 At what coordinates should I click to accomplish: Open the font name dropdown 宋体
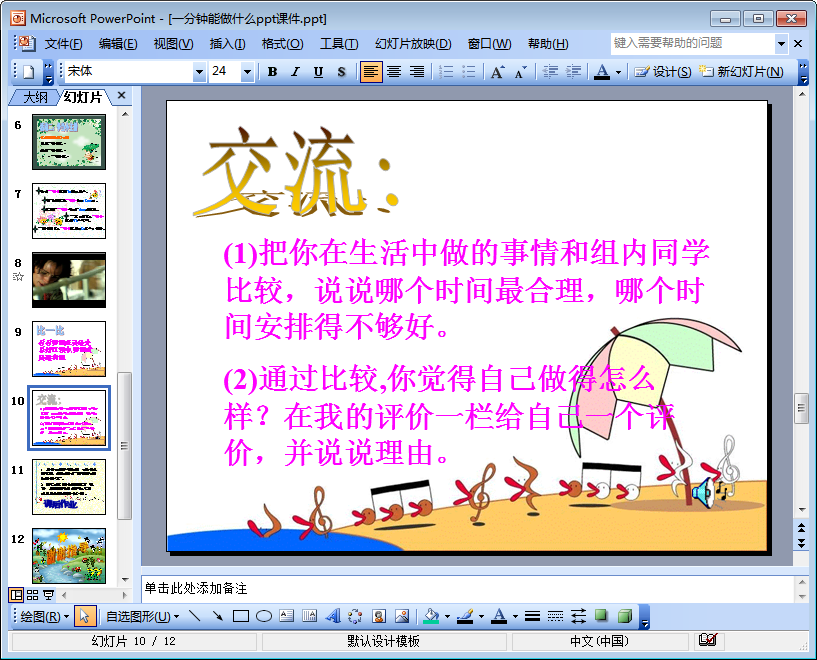(199, 72)
